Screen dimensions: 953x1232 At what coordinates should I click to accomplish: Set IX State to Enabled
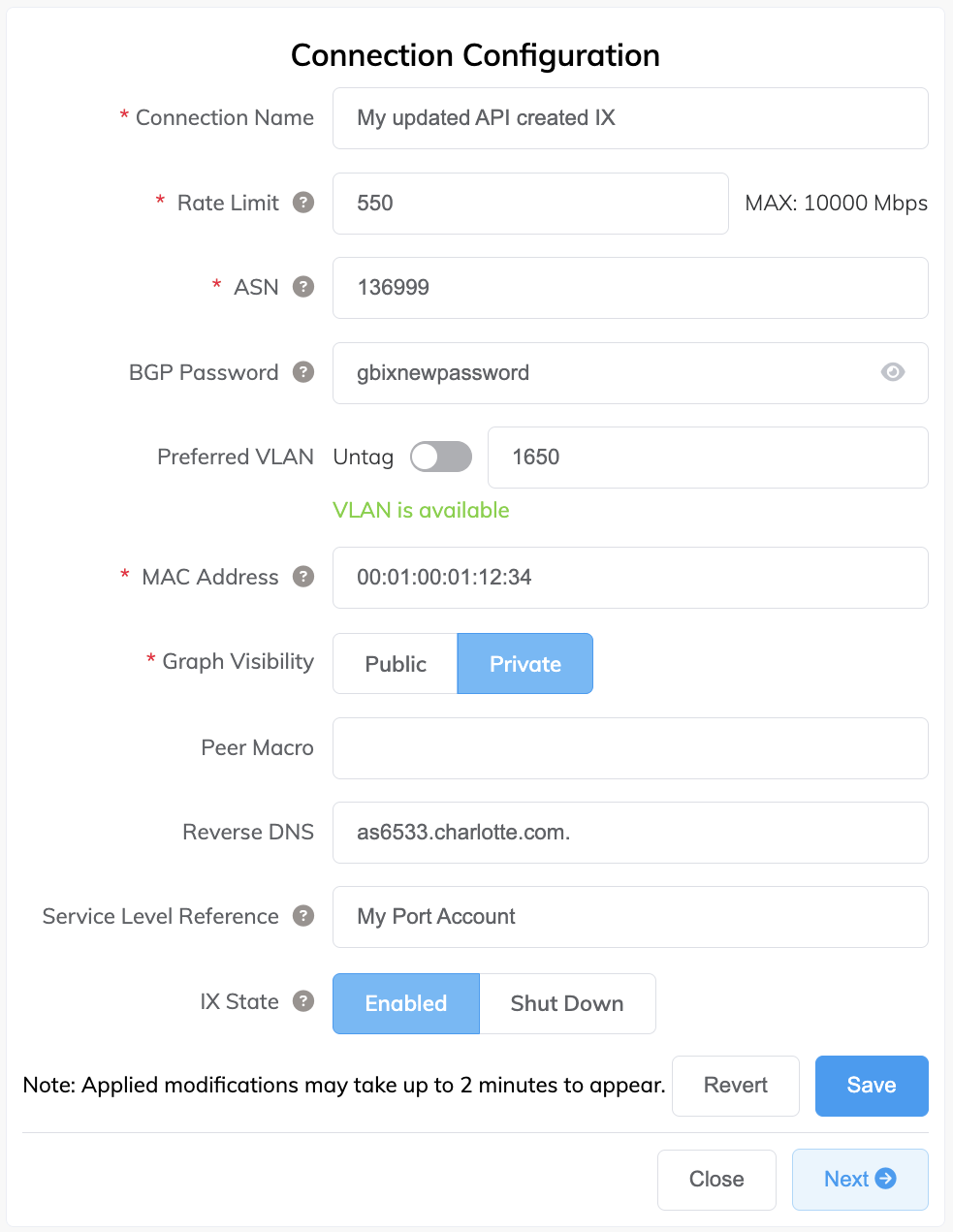click(x=406, y=1003)
